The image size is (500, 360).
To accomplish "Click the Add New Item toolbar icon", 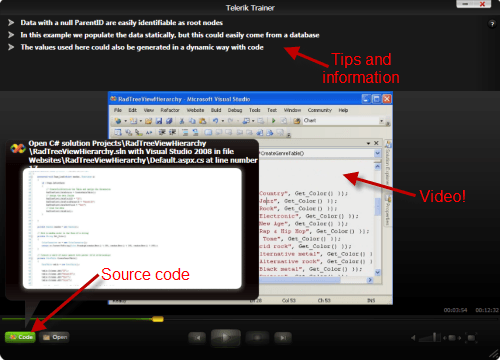I will 133,121.
